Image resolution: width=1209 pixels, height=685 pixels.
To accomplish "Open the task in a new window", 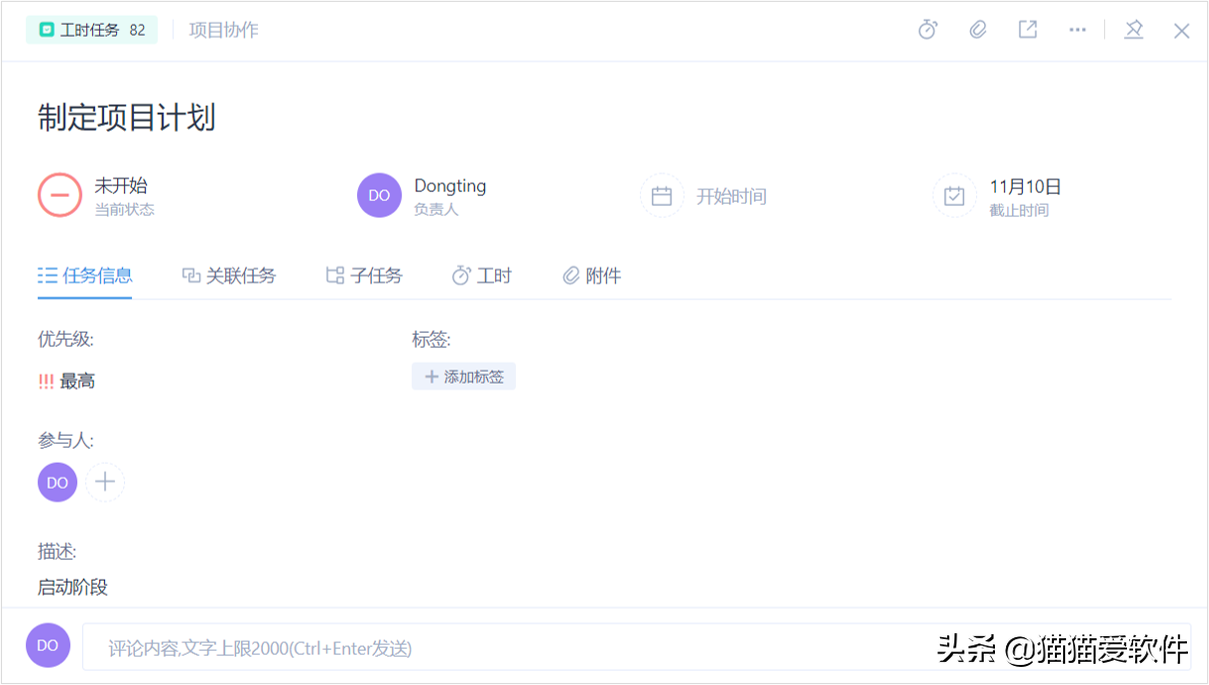I will click(x=1027, y=30).
